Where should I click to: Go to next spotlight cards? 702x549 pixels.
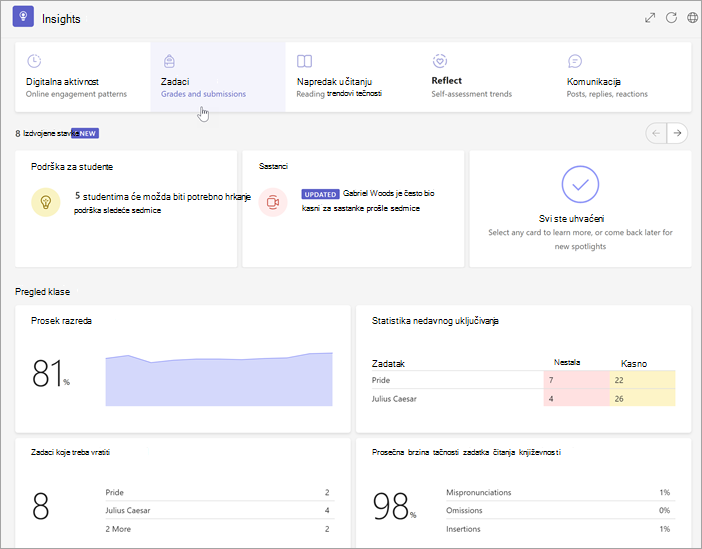[677, 133]
